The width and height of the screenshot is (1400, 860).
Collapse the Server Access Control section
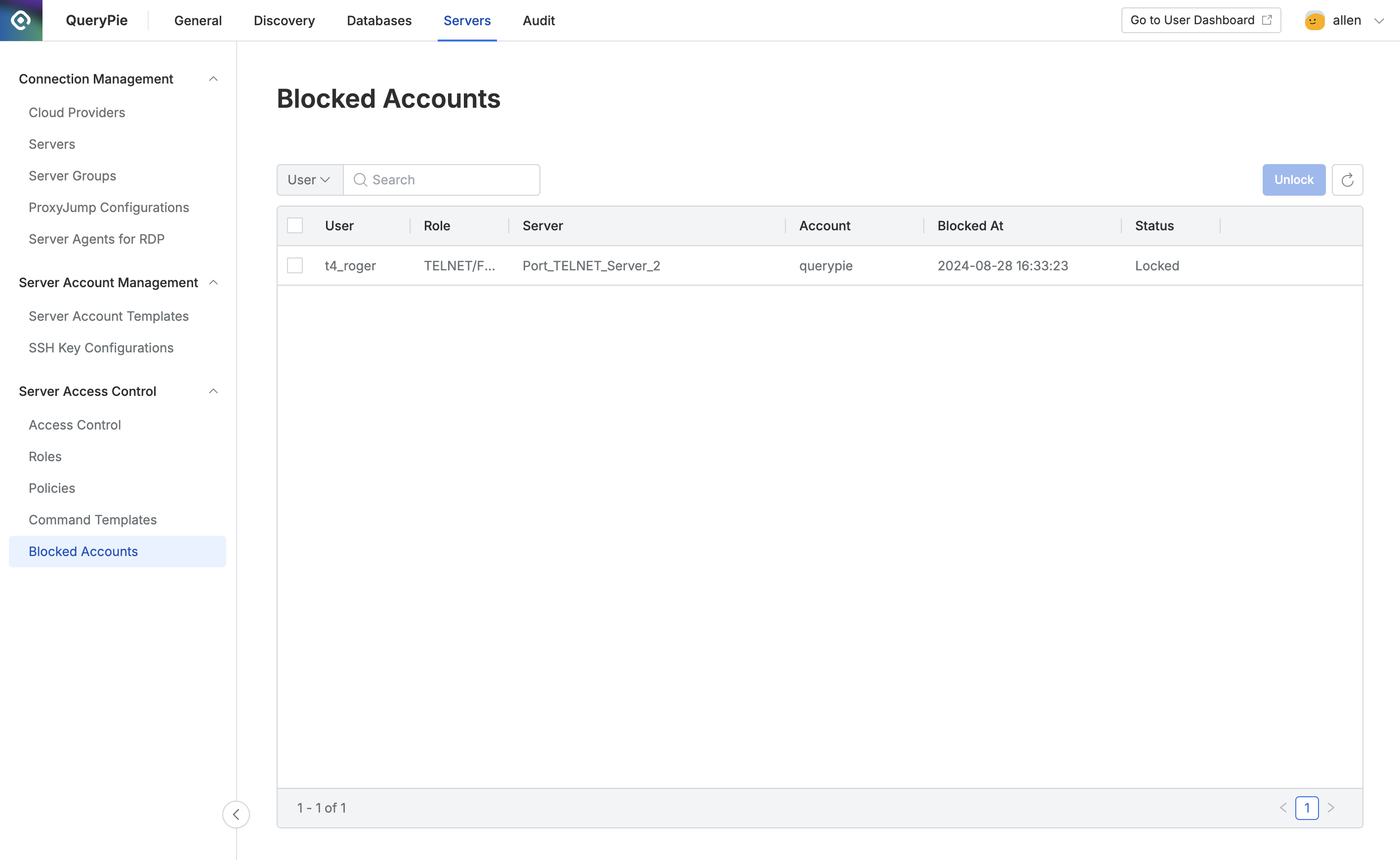tap(214, 391)
